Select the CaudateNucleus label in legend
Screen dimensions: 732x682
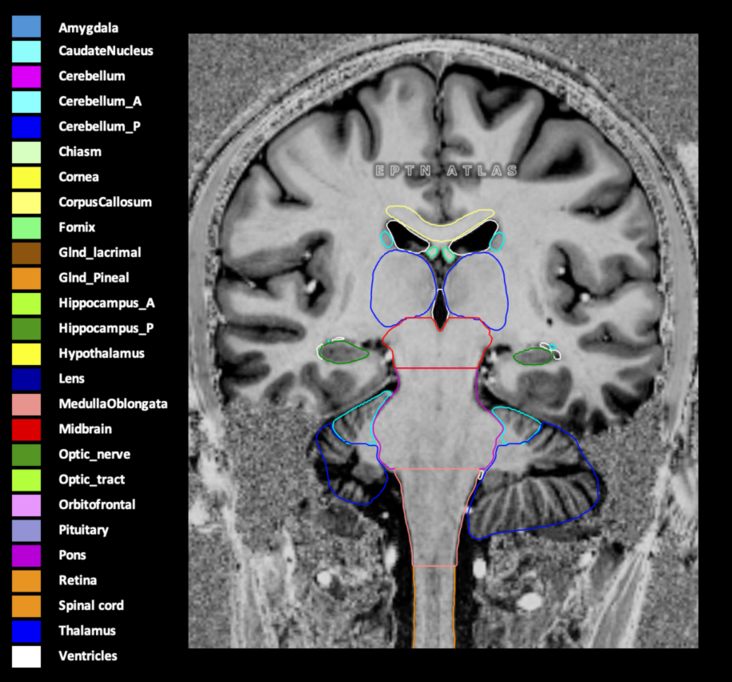click(x=105, y=50)
